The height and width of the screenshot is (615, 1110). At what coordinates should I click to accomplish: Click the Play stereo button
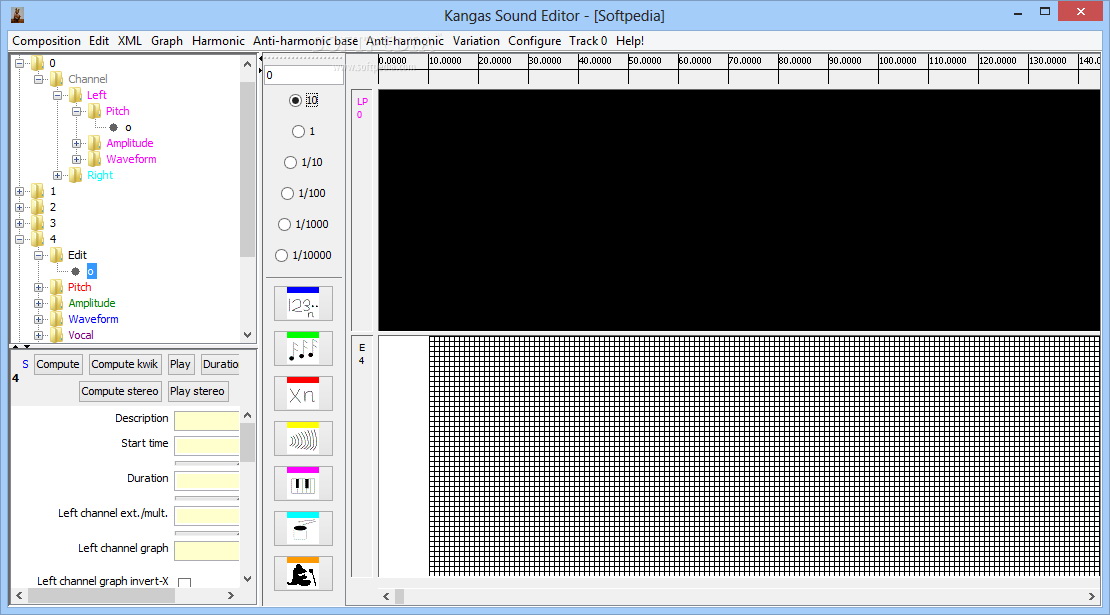tap(197, 391)
